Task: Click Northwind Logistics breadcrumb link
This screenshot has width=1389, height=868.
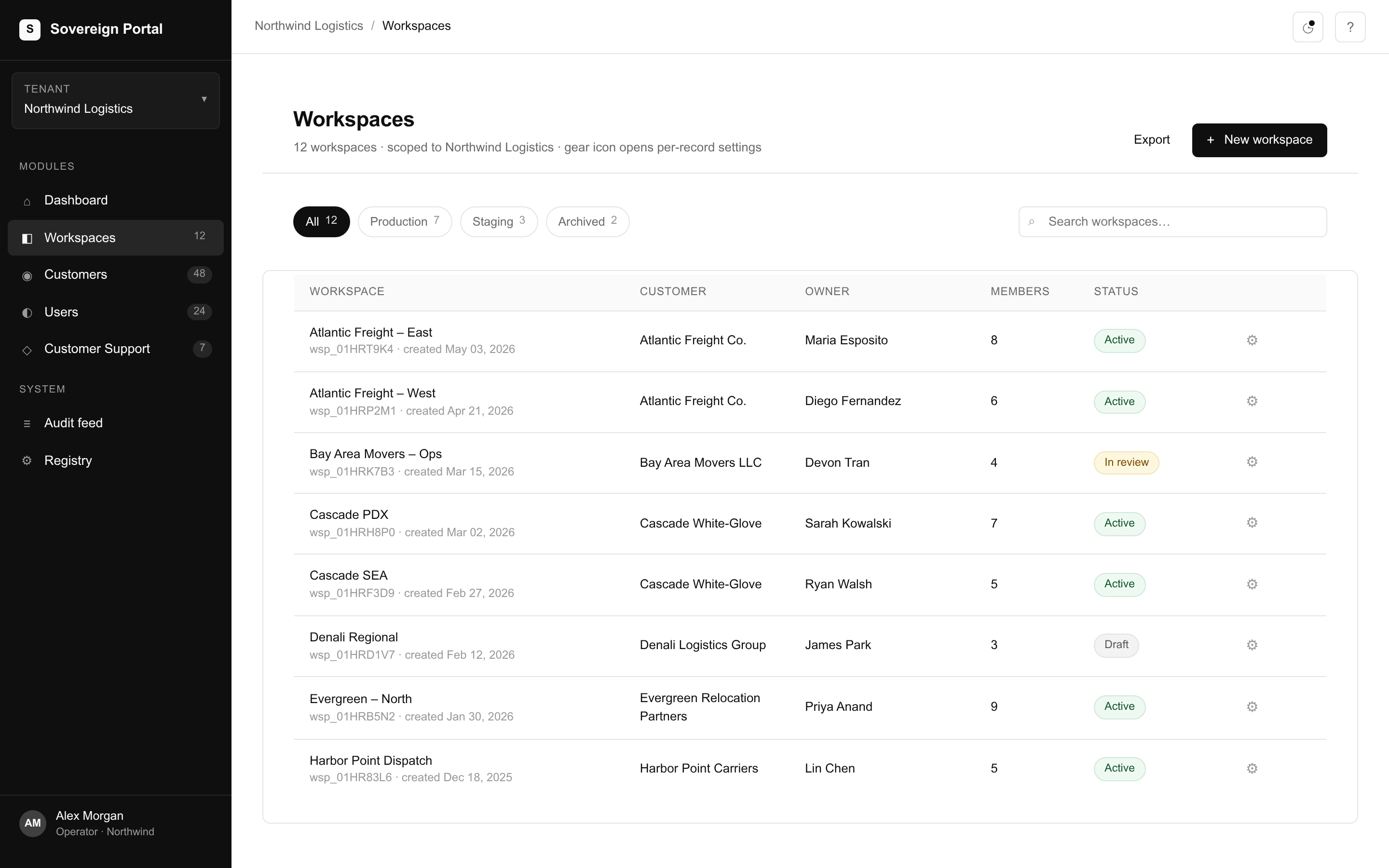Action: pyautogui.click(x=309, y=26)
